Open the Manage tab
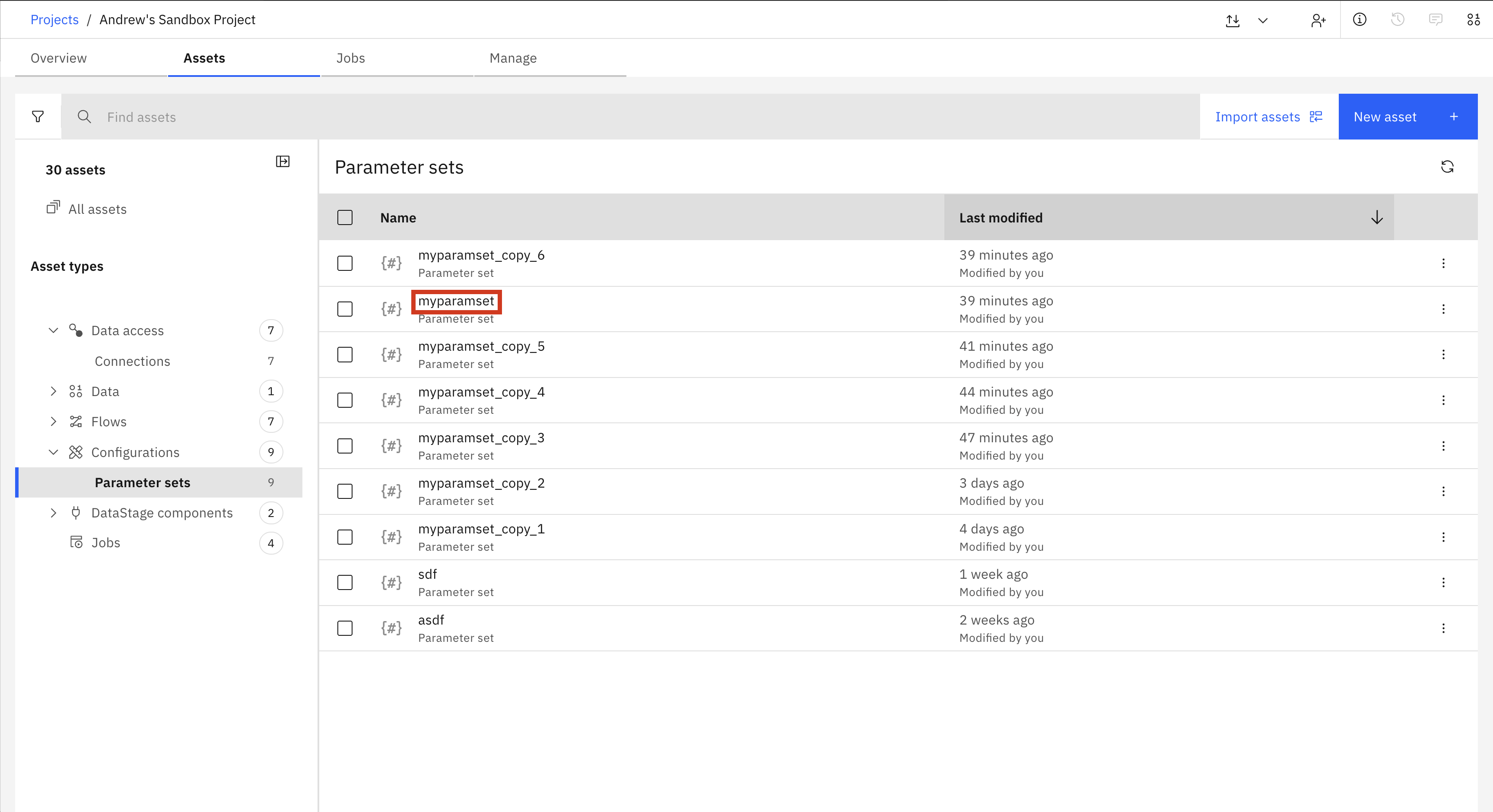1493x812 pixels. point(513,58)
